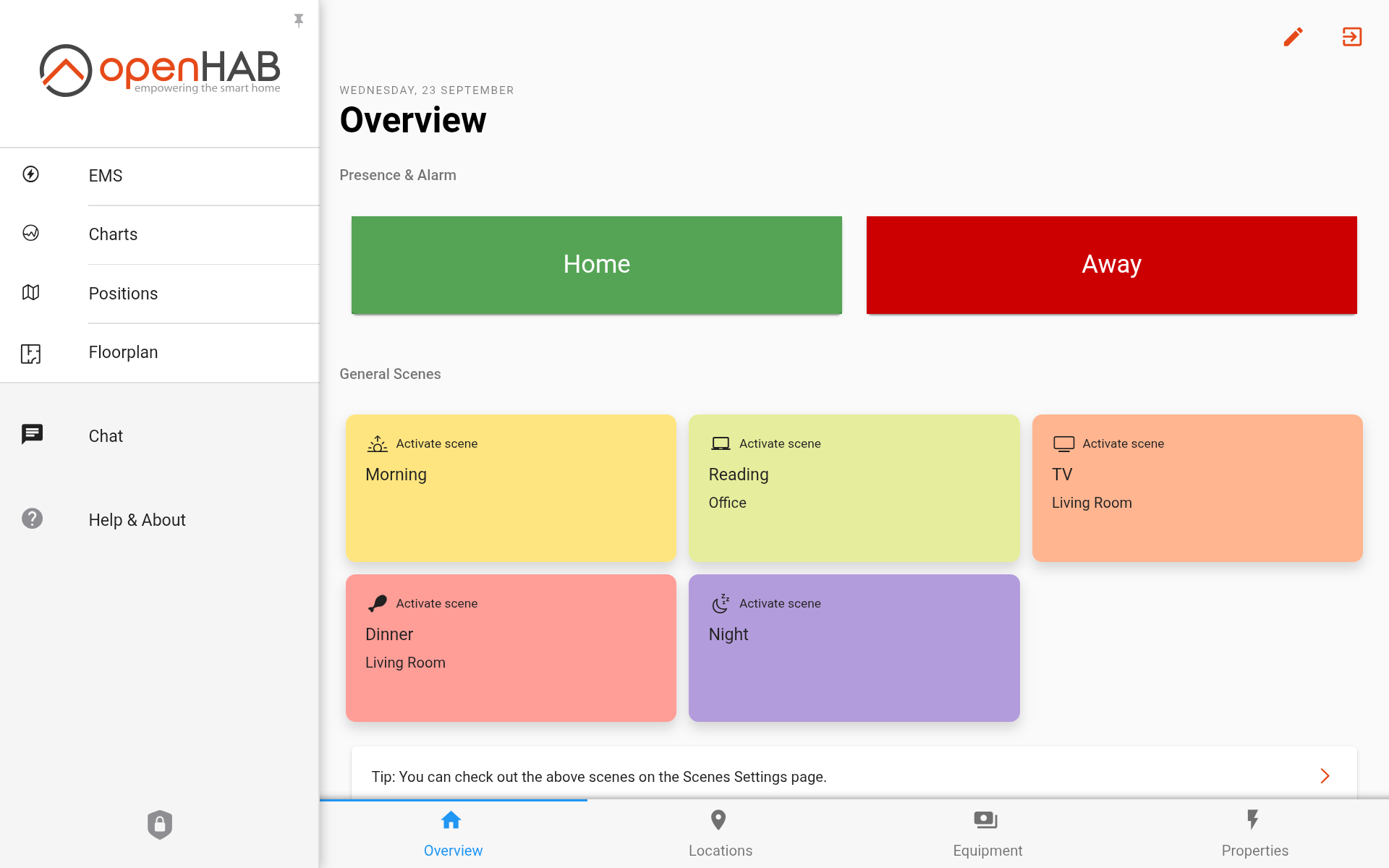The height and width of the screenshot is (868, 1389).
Task: Switch to the Equipment tab
Action: coord(987,834)
